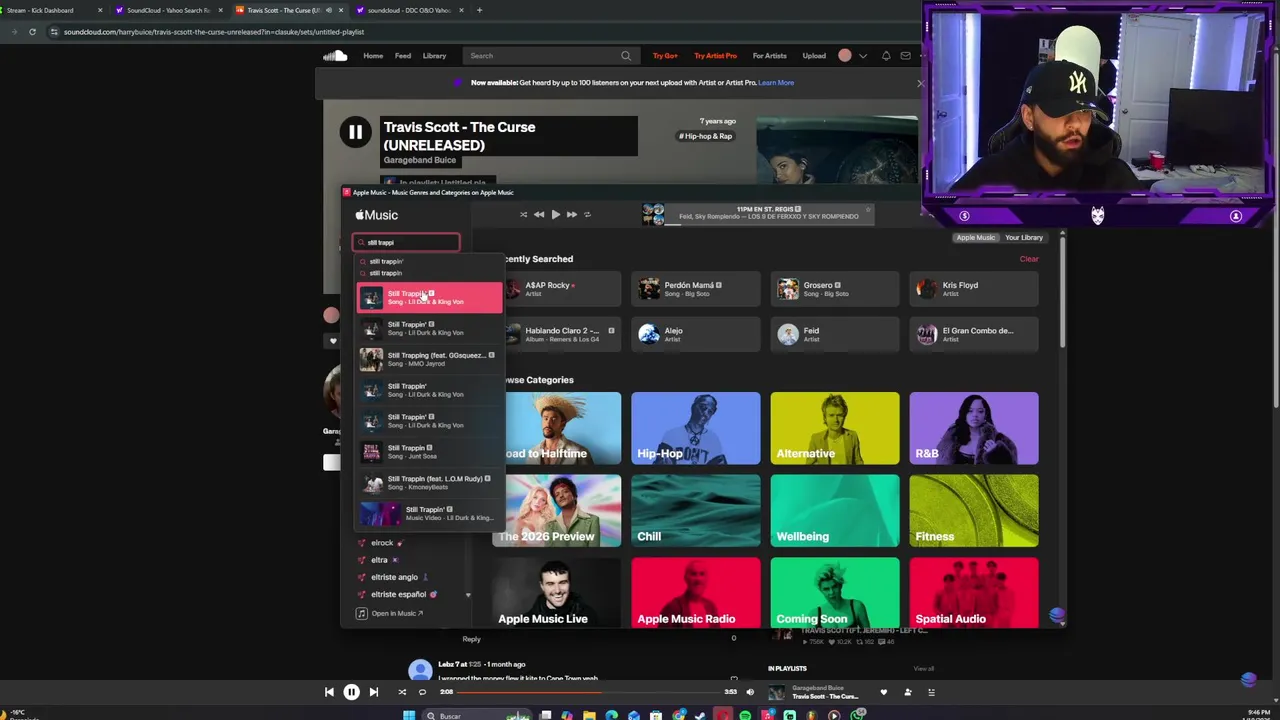The image size is (1280, 720).
Task: Clear the recently searched list
Action: [x=1029, y=259]
